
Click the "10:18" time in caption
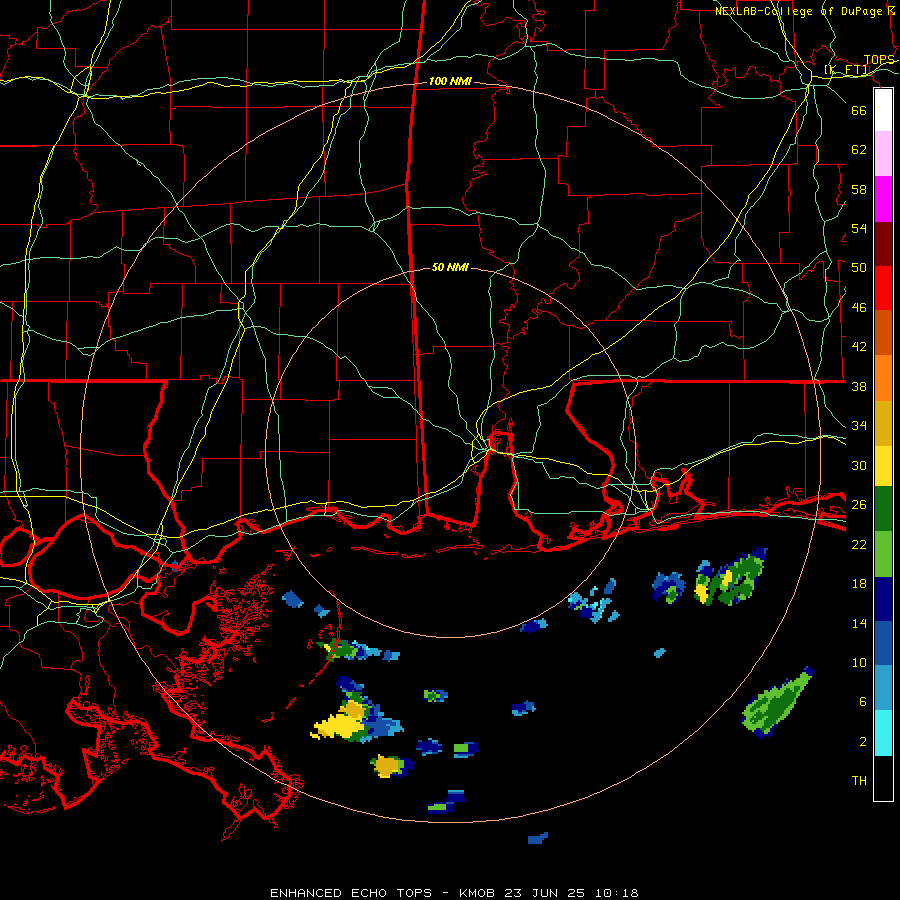point(616,893)
